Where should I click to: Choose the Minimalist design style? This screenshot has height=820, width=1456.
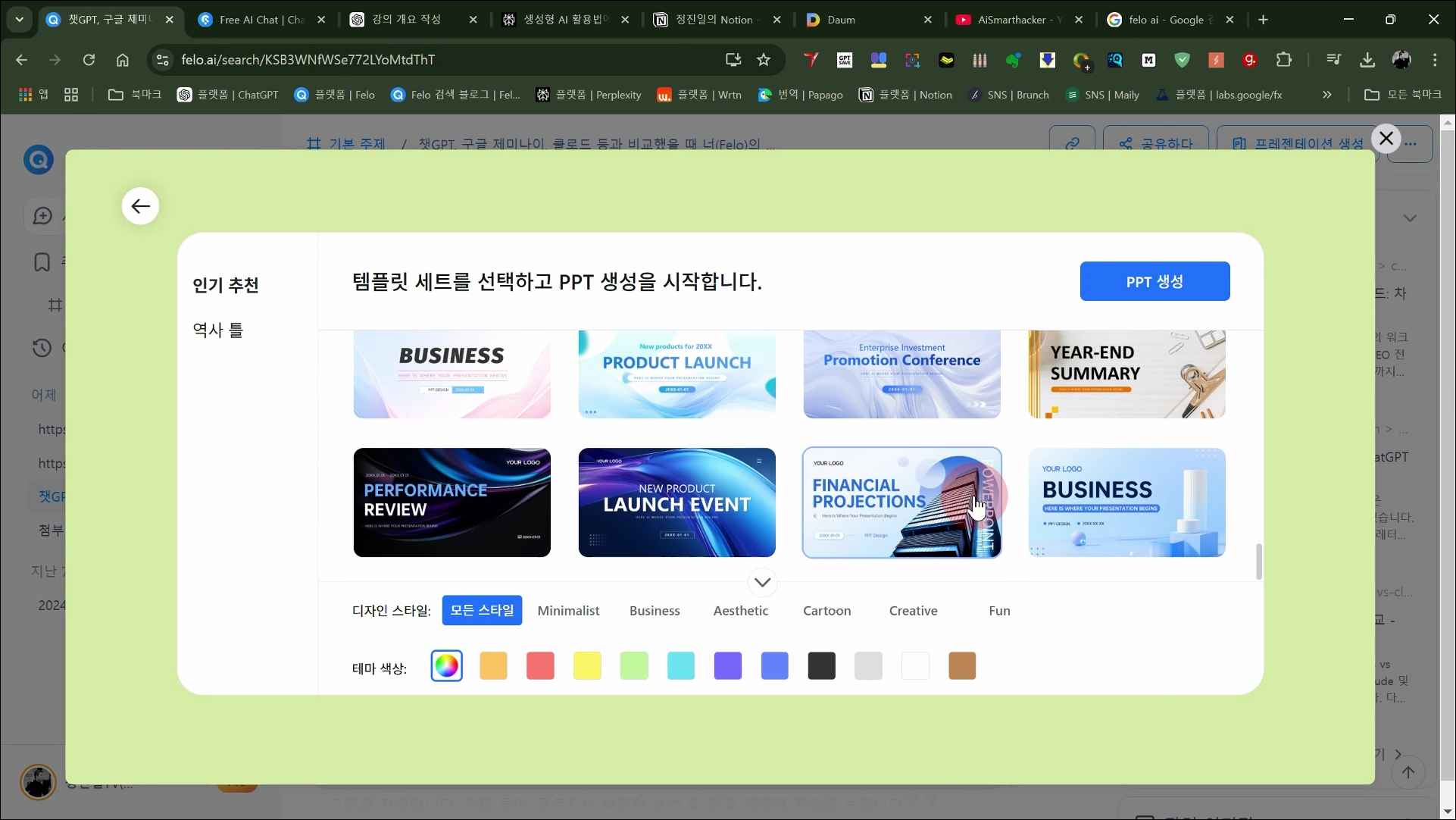coord(568,611)
